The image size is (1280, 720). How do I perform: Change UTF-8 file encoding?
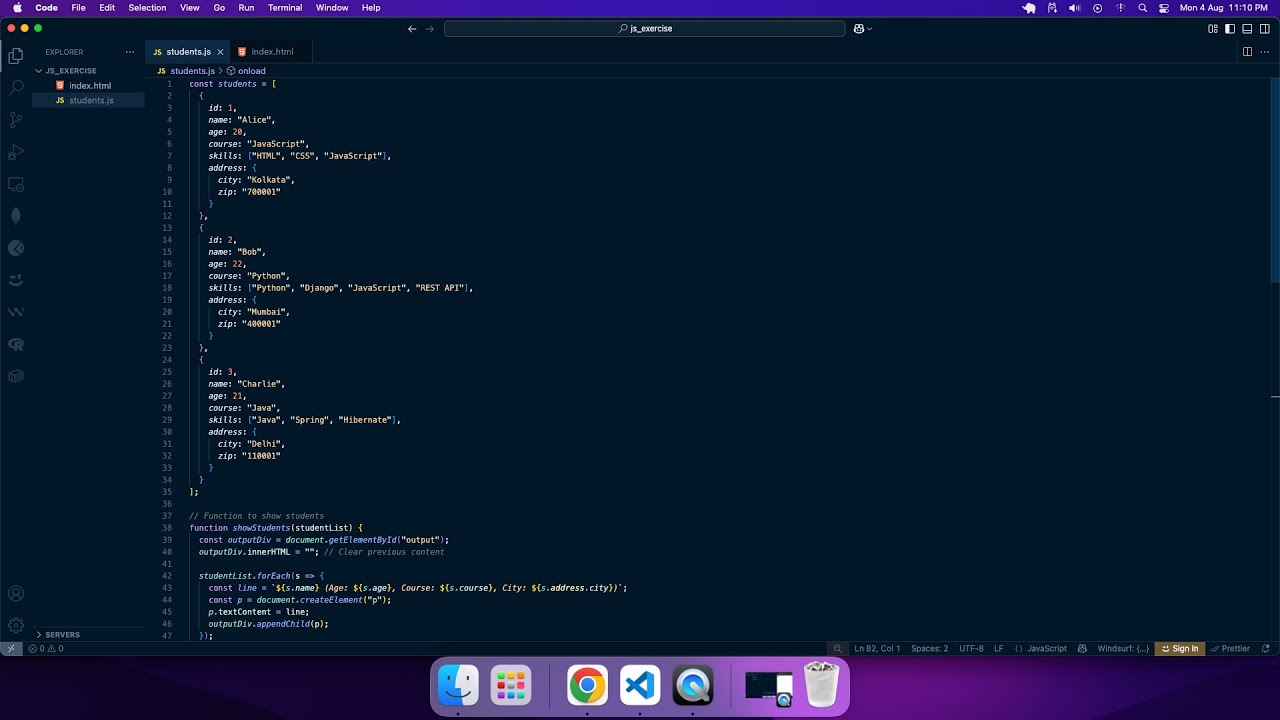pyautogui.click(x=971, y=649)
